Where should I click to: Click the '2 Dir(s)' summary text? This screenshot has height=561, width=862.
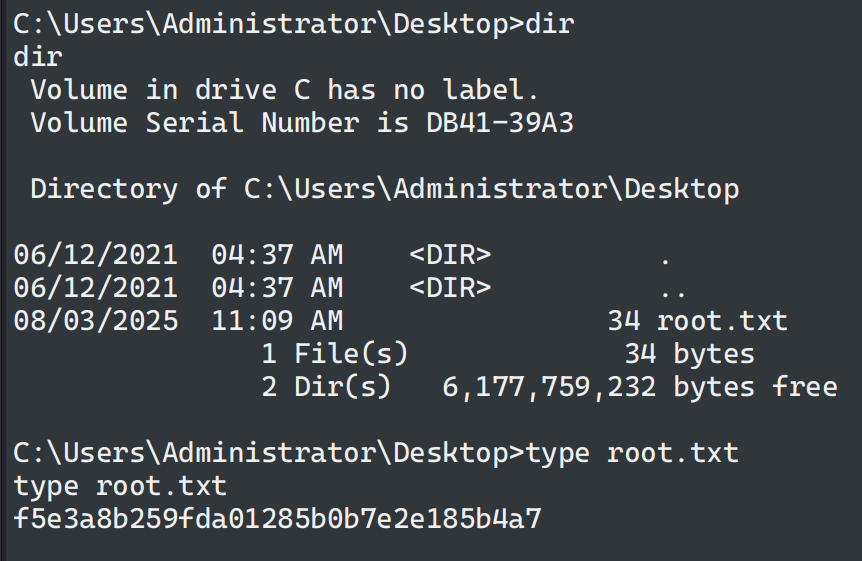pyautogui.click(x=327, y=387)
